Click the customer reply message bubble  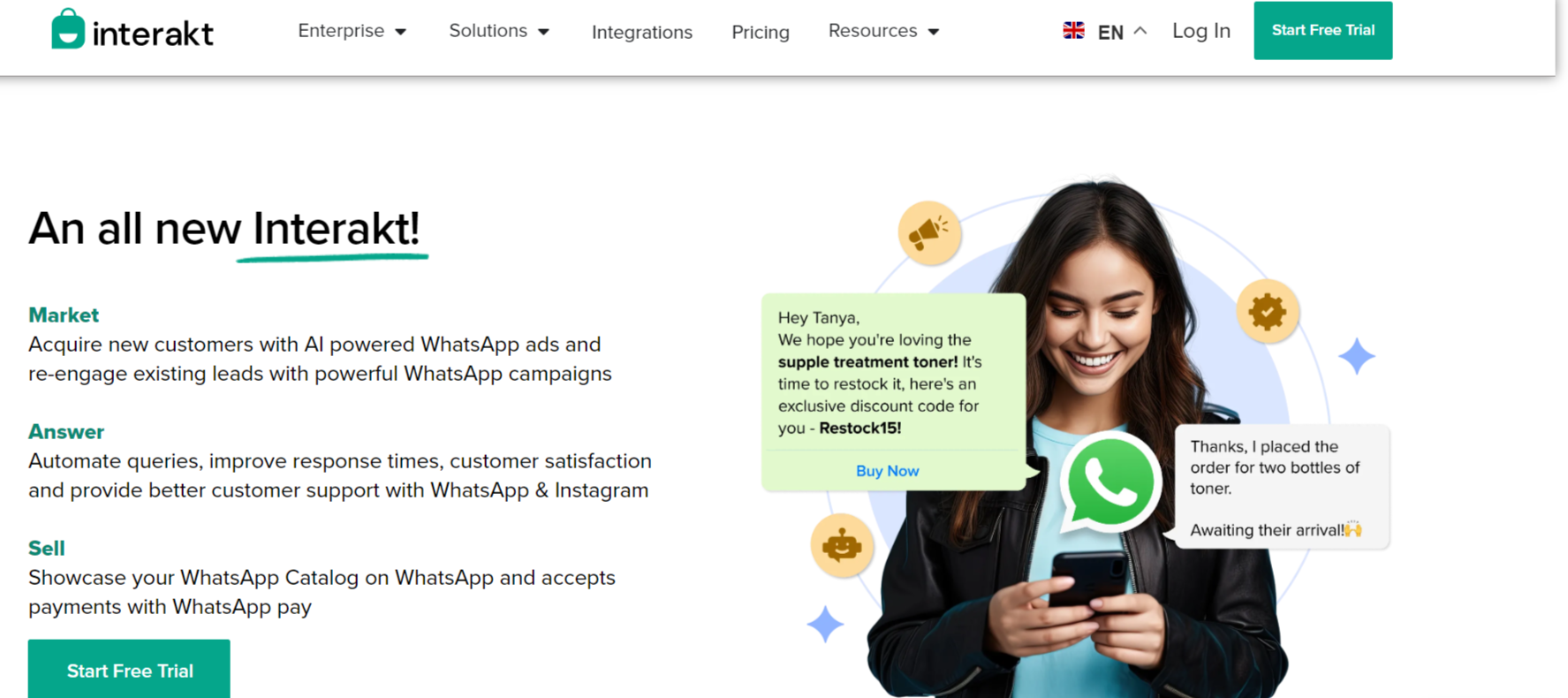click(1282, 488)
